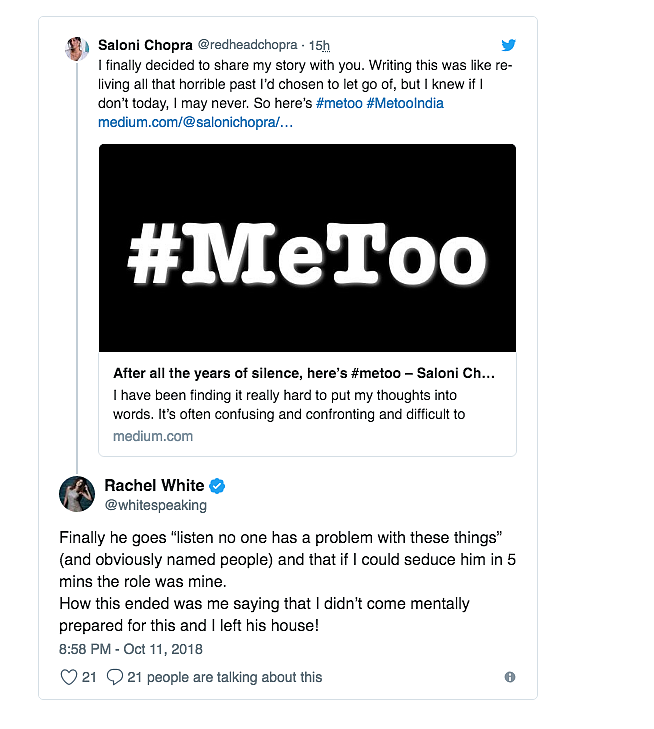
Task: Open the 8:58 PM - Oct 11, 2018 timestamp
Action: tap(131, 649)
